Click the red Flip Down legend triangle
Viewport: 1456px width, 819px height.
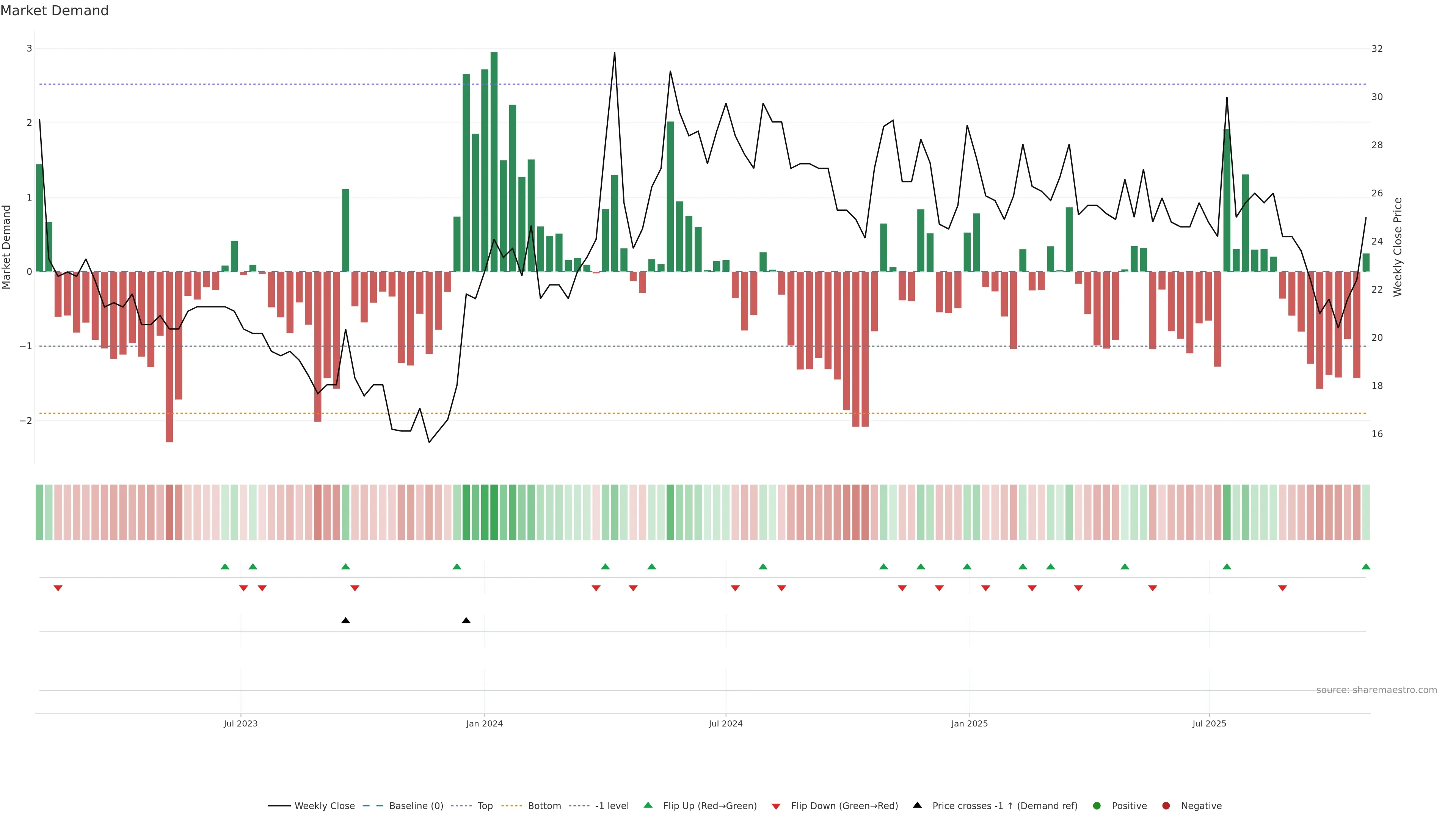775,806
